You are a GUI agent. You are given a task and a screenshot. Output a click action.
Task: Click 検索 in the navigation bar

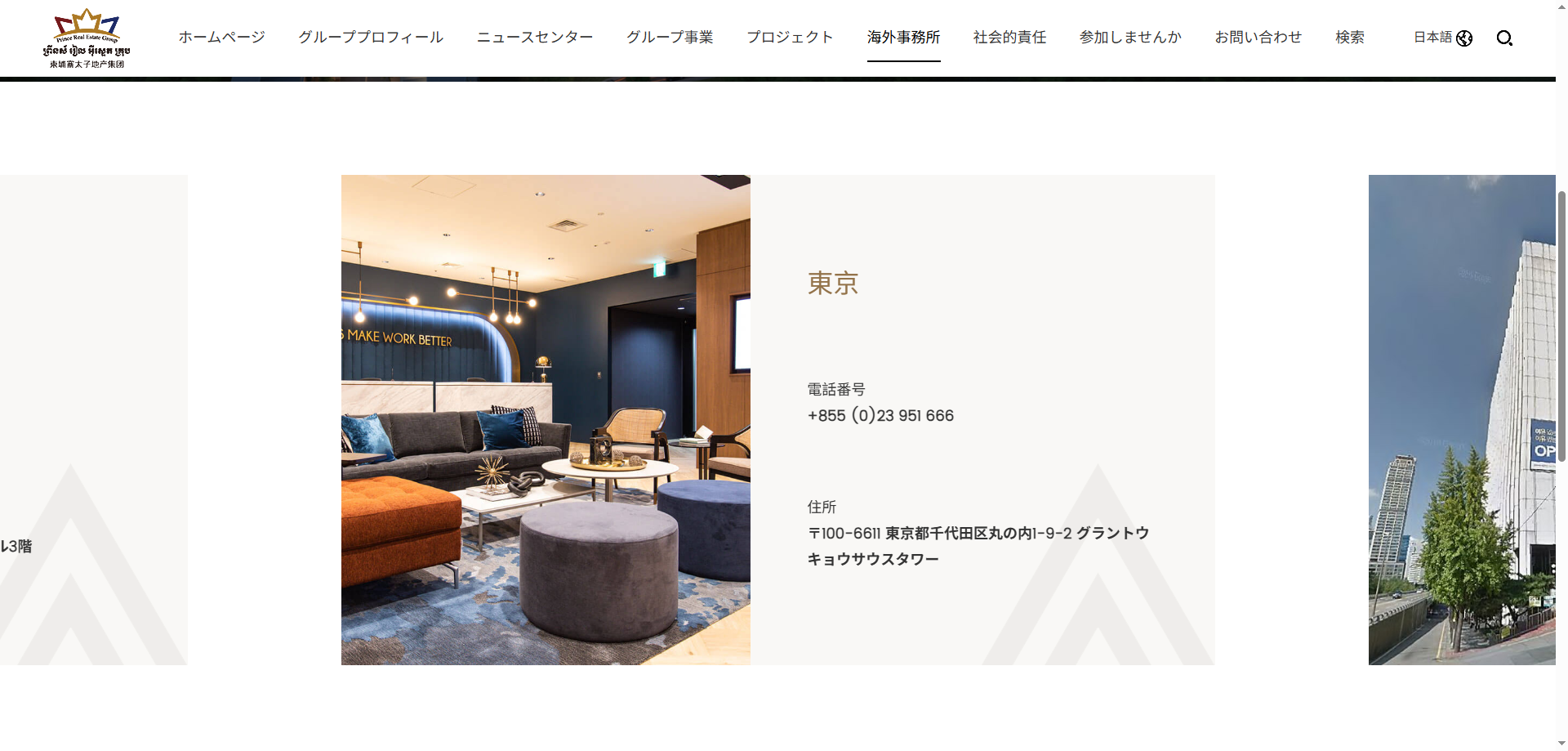(1350, 38)
